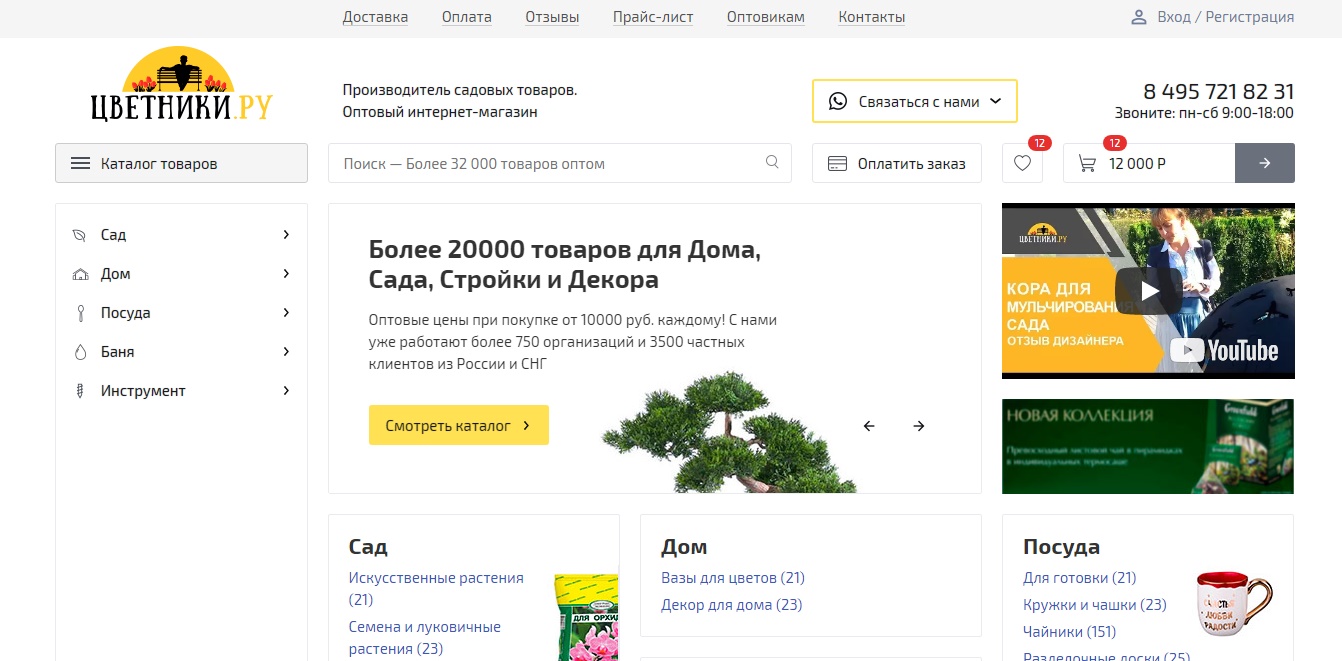
Task: Click the leaf icon beside Сад
Action: [80, 235]
